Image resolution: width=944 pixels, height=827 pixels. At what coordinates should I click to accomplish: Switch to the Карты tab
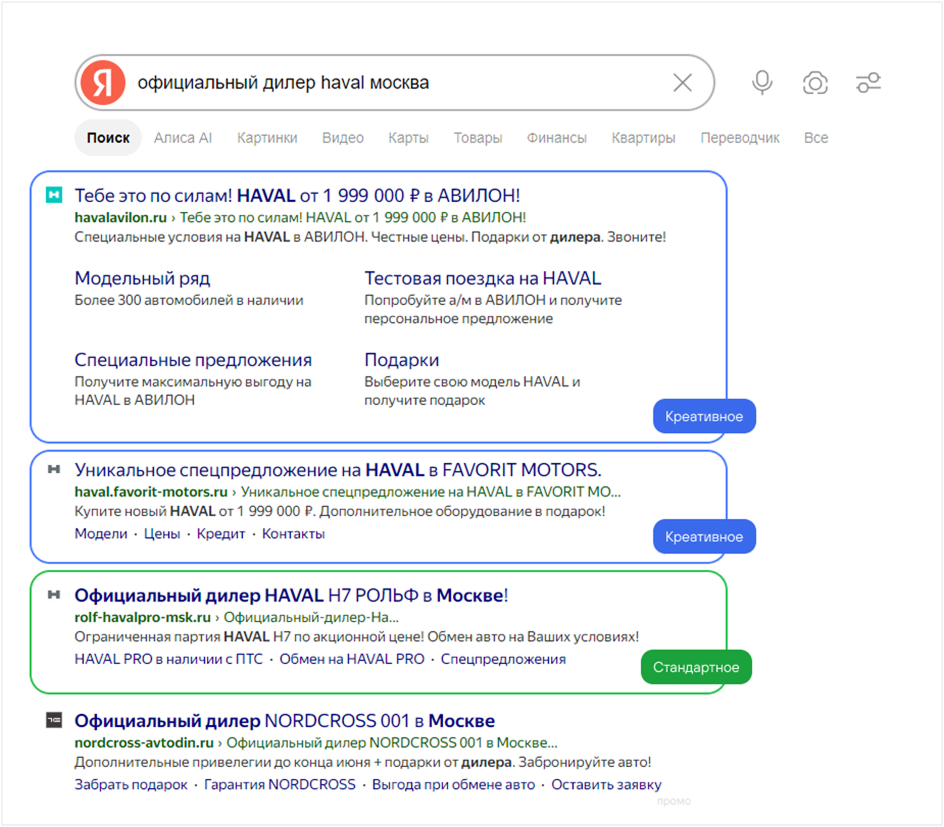408,138
